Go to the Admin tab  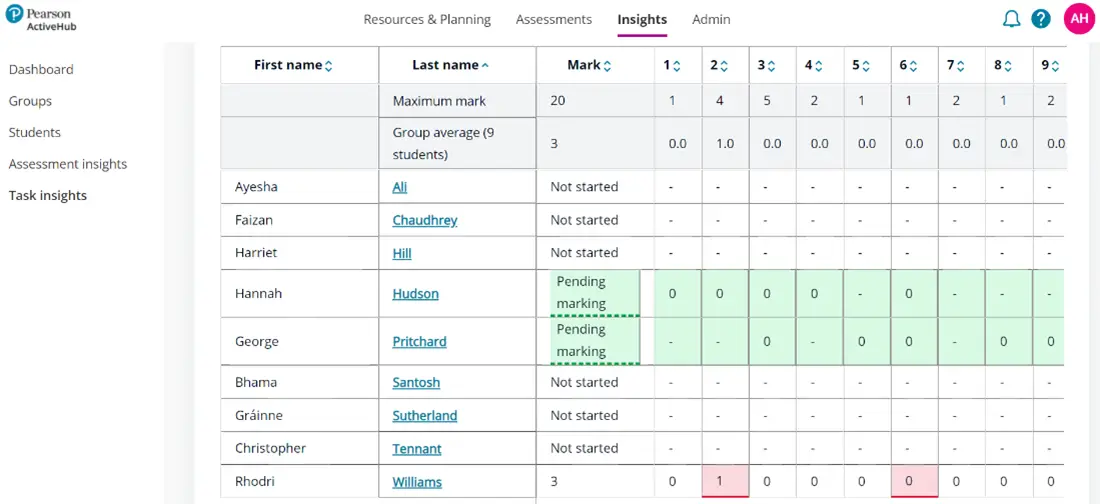(x=711, y=19)
